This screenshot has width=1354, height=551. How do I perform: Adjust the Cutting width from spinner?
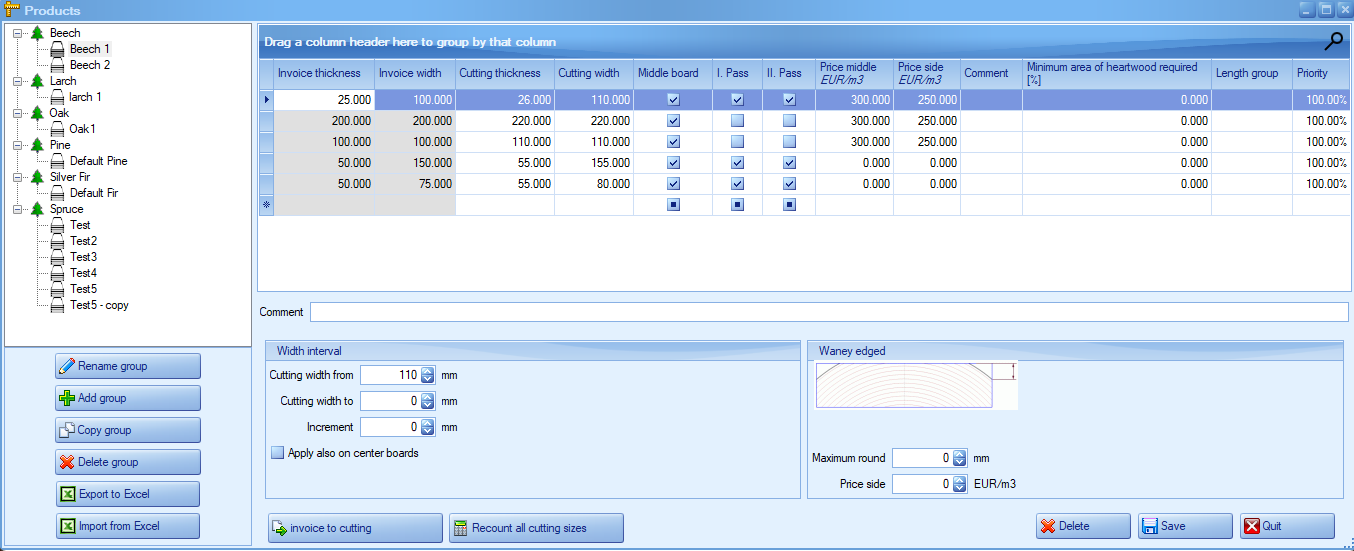point(428,375)
